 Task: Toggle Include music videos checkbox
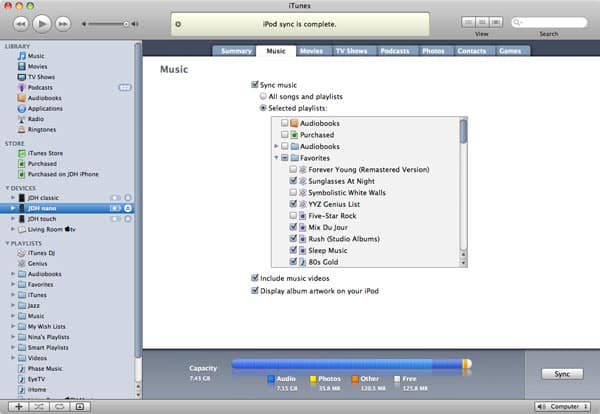click(254, 278)
